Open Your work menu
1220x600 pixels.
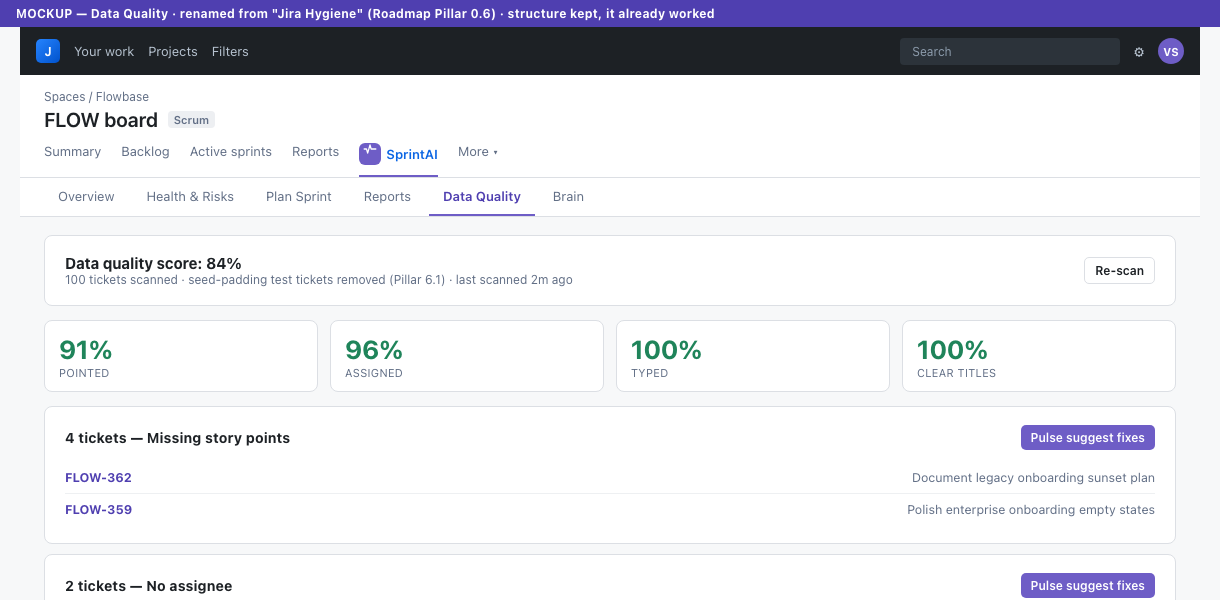[x=104, y=51]
